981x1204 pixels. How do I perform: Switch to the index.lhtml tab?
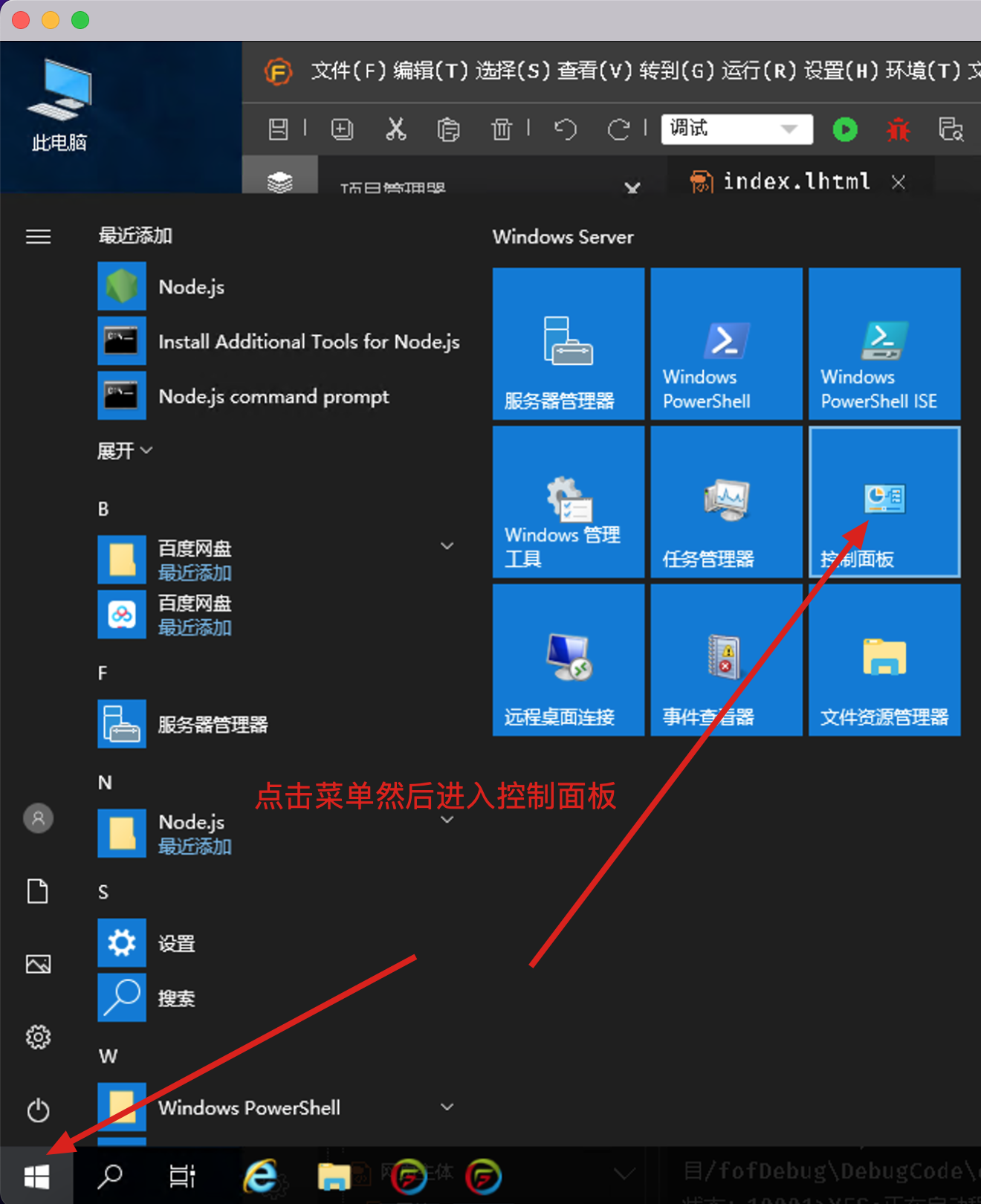coord(796,181)
